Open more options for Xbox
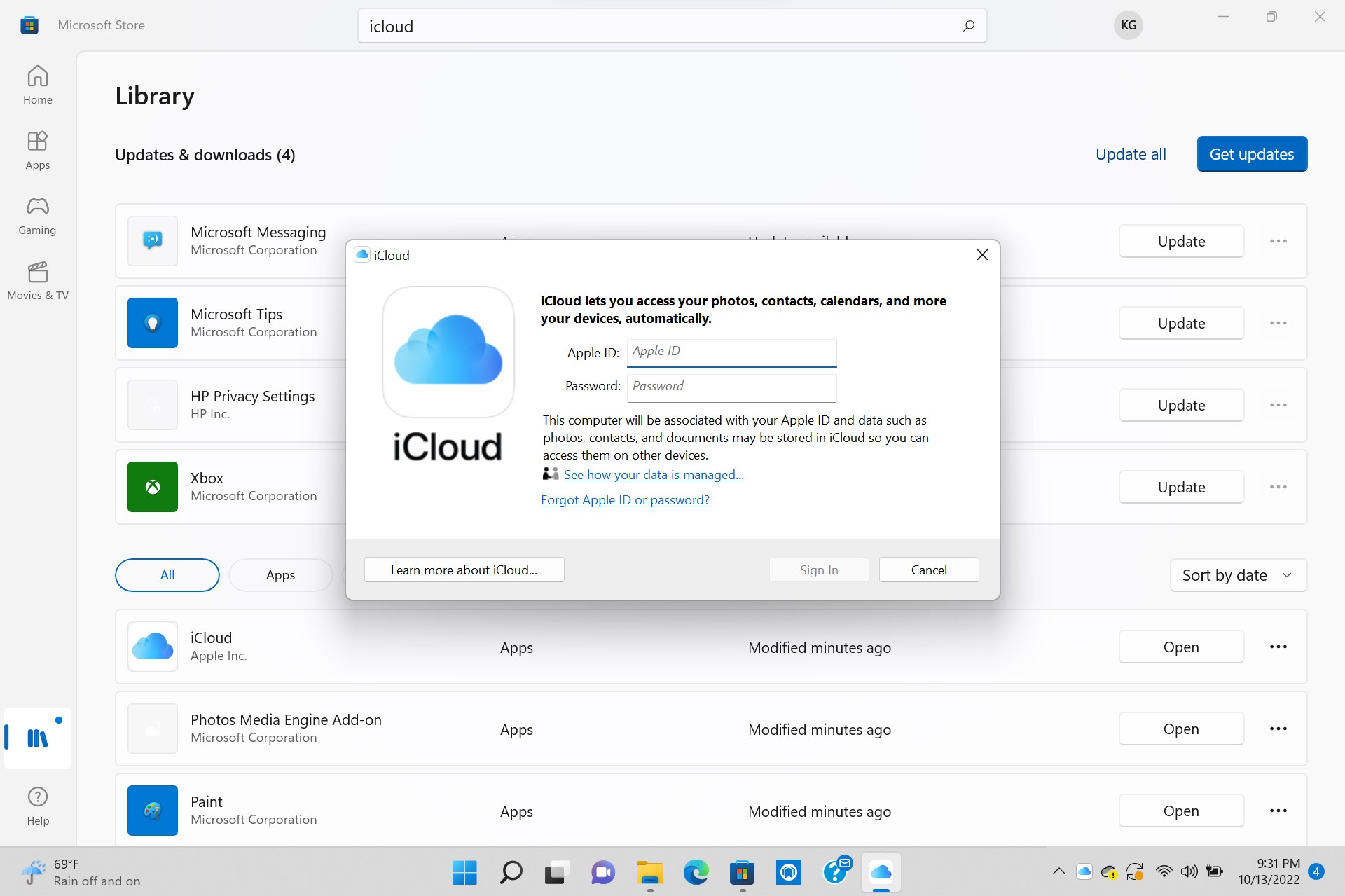 (1278, 487)
